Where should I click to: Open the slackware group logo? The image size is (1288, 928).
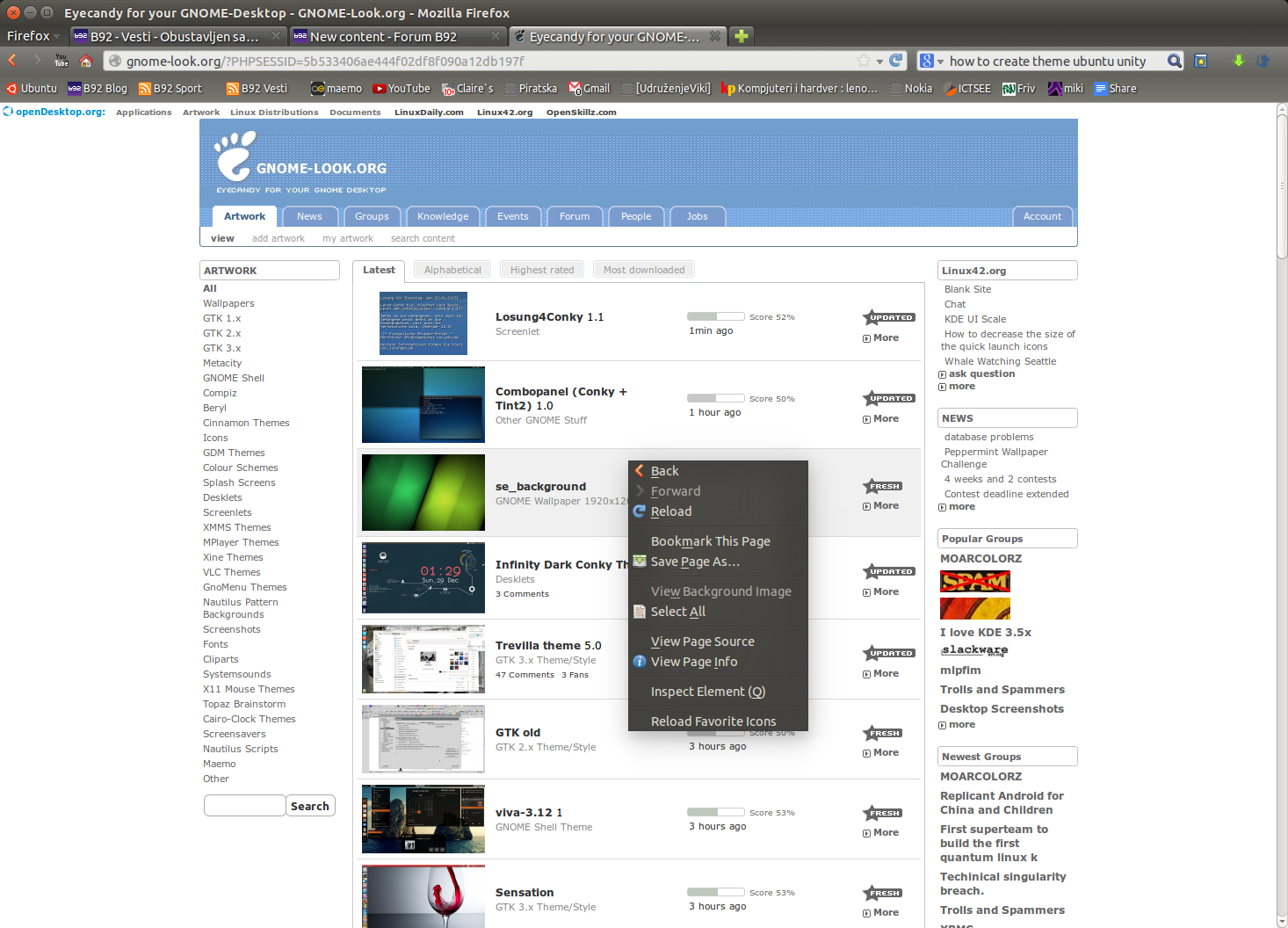975,650
